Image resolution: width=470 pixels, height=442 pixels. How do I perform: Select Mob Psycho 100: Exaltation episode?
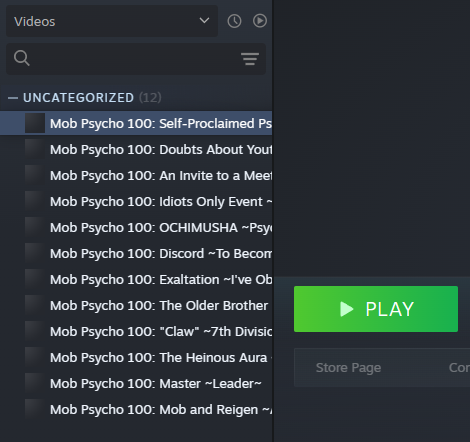click(x=136, y=279)
